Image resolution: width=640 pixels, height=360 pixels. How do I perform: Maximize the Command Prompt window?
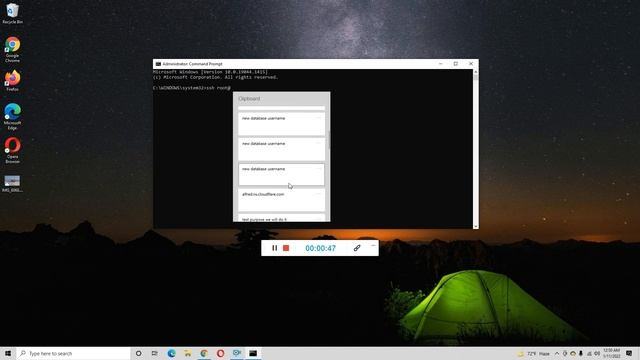[456, 64]
